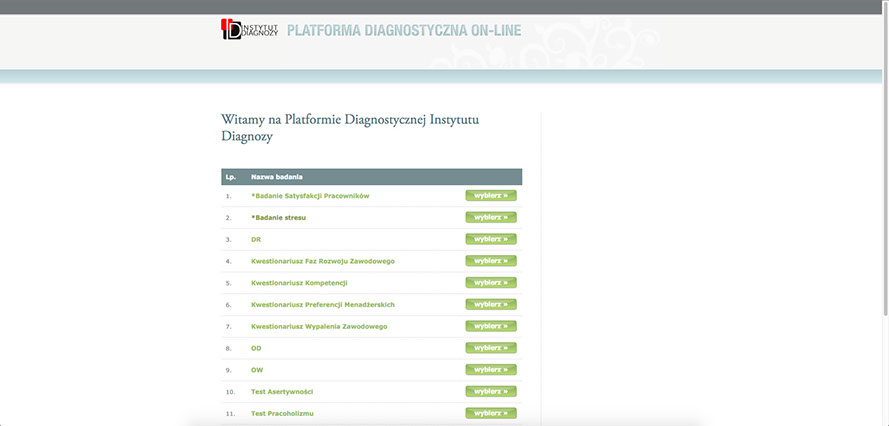Image resolution: width=889 pixels, height=426 pixels.
Task: Choose wybierz button in the OD row
Action: [490, 348]
